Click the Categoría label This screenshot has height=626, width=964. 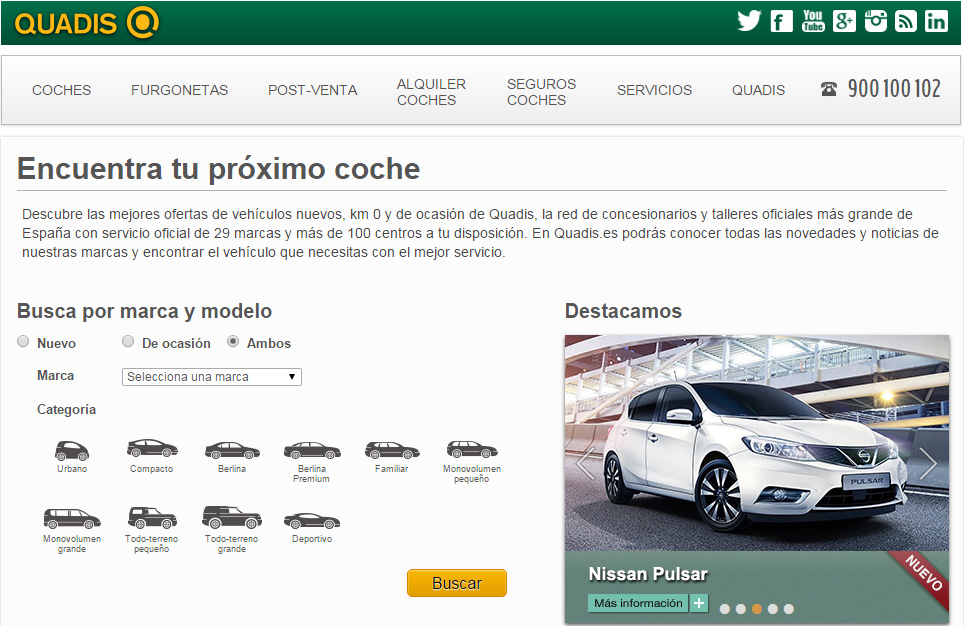pos(66,410)
